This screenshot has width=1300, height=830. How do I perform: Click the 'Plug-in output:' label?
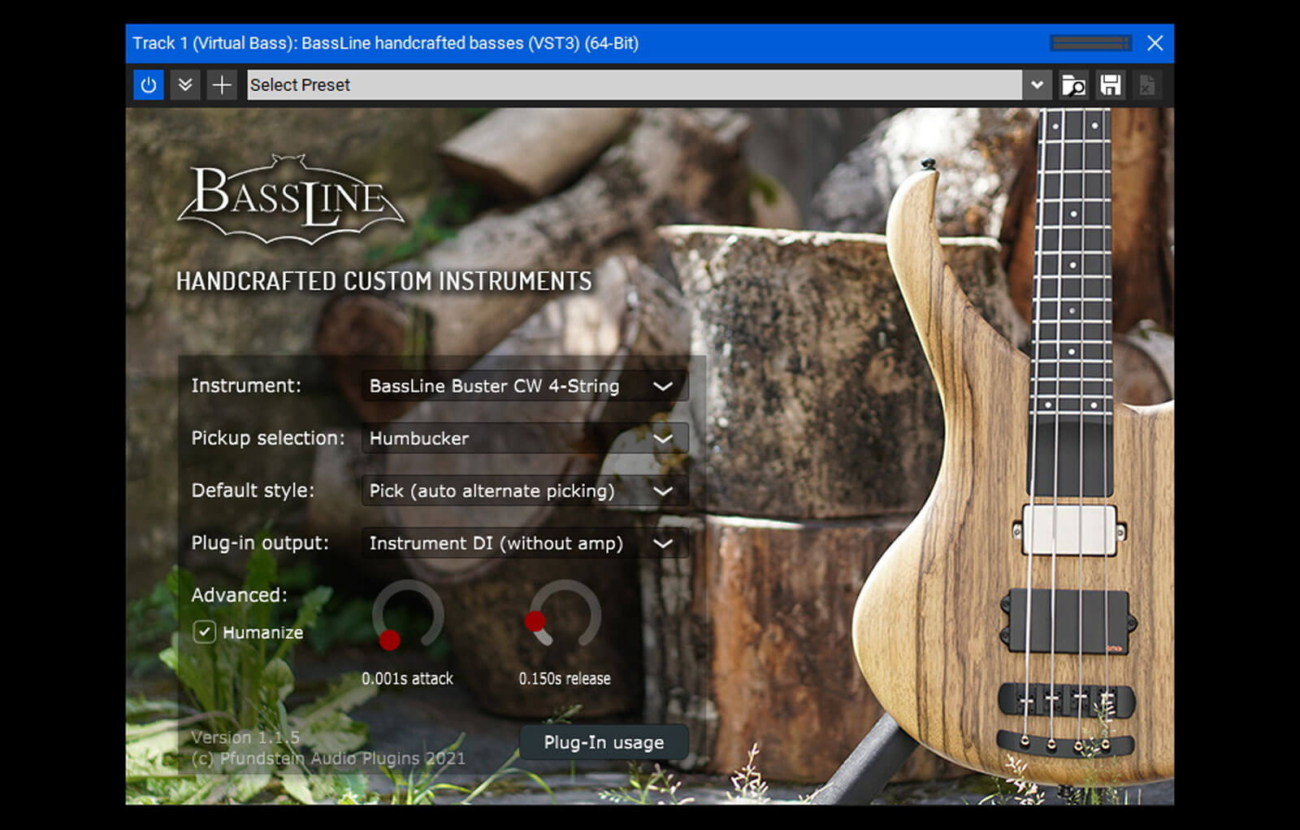(260, 543)
